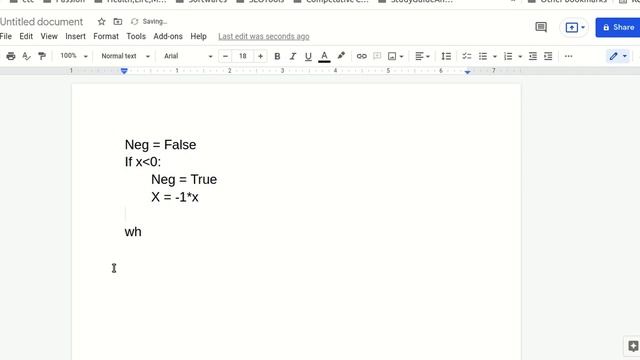Click the 'Neg = True' line
640x360 pixels.
tap(184, 180)
